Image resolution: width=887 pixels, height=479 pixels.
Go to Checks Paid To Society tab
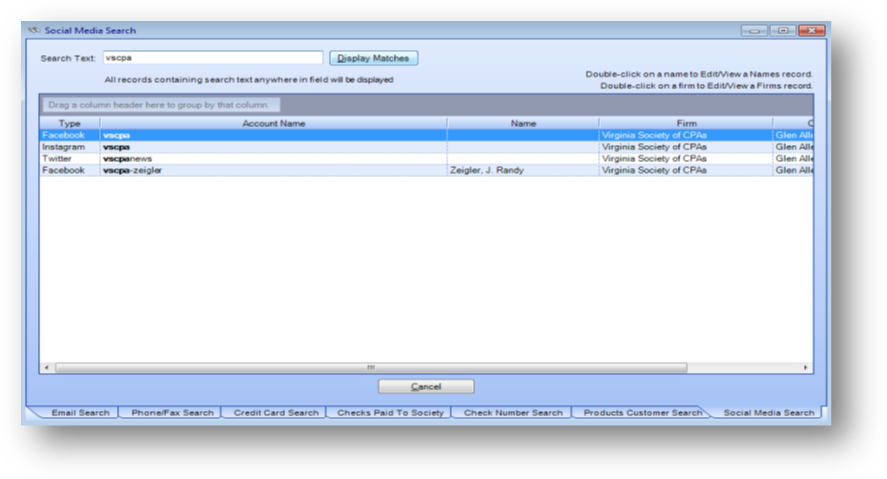pos(390,413)
